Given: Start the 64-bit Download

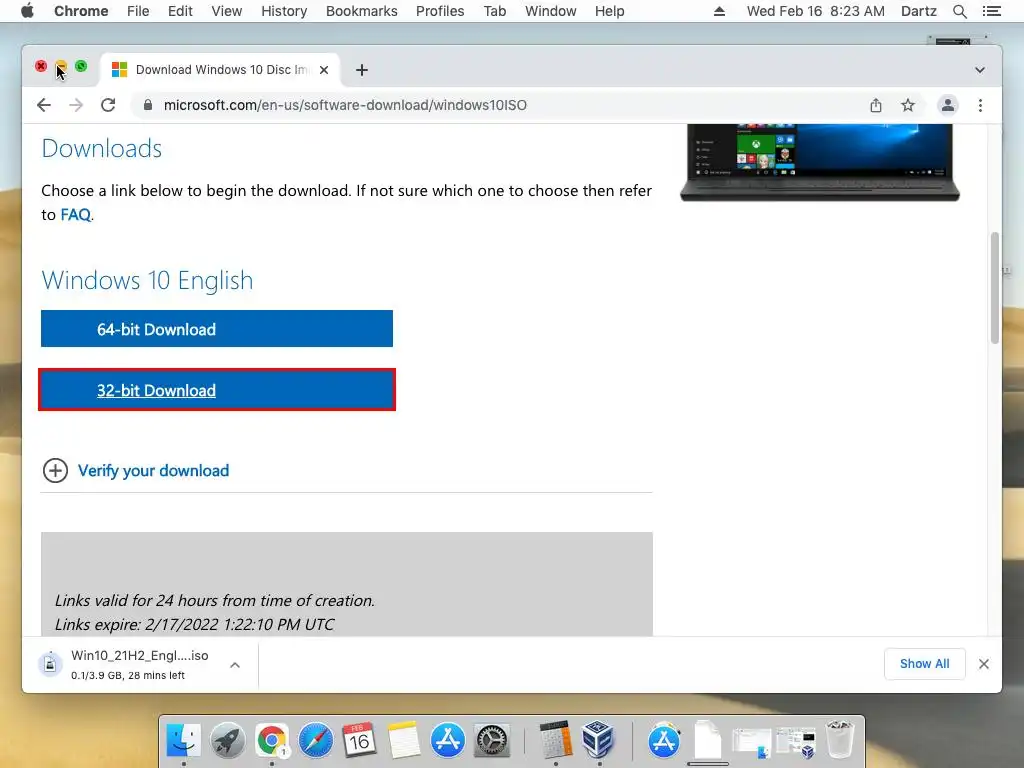Looking at the screenshot, I should point(217,328).
